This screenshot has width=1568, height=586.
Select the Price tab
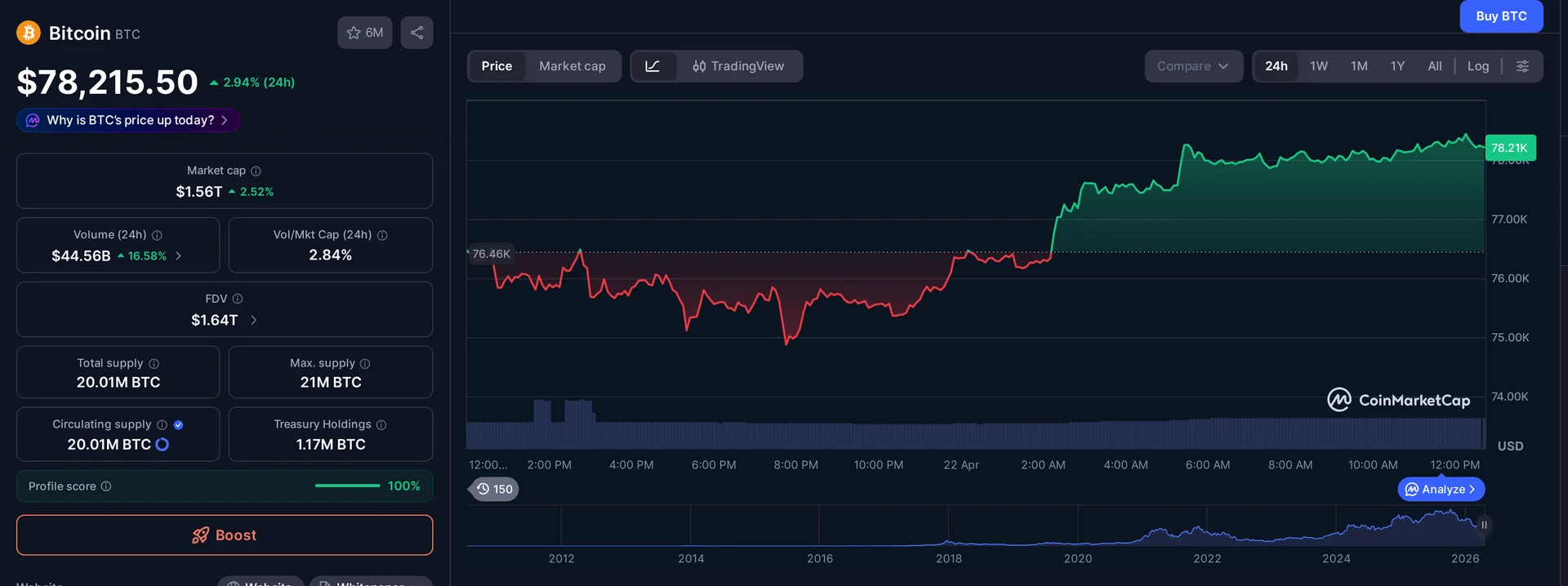(x=497, y=66)
